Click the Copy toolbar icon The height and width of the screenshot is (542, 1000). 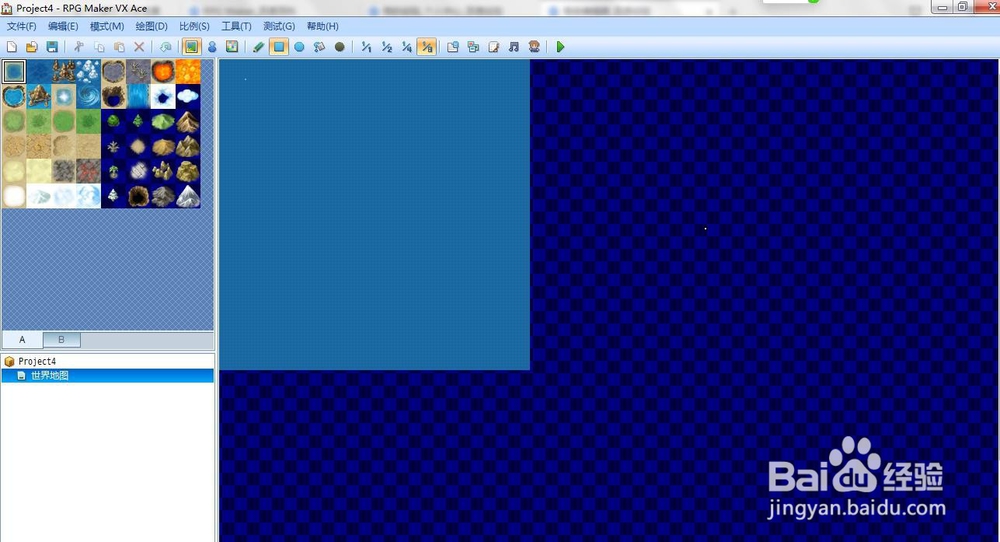(99, 47)
